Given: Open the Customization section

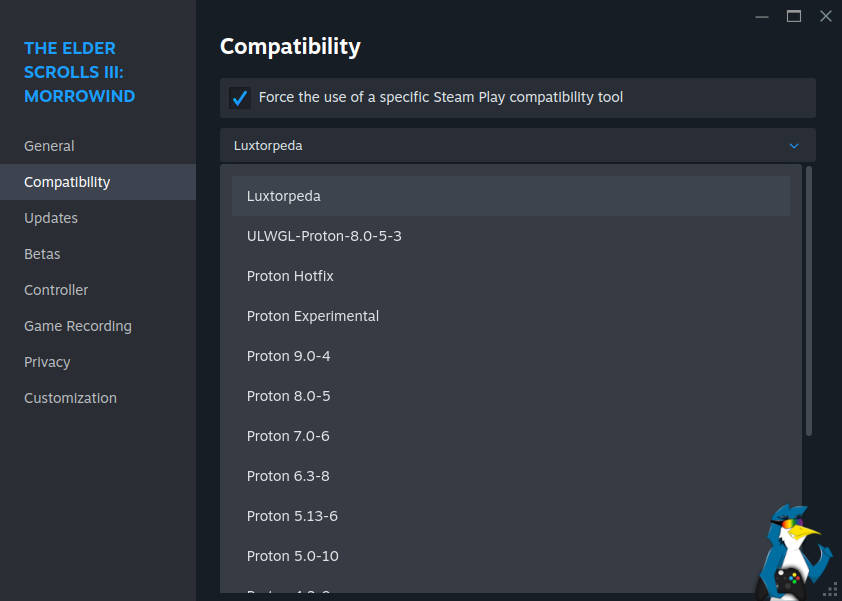Looking at the screenshot, I should [70, 398].
